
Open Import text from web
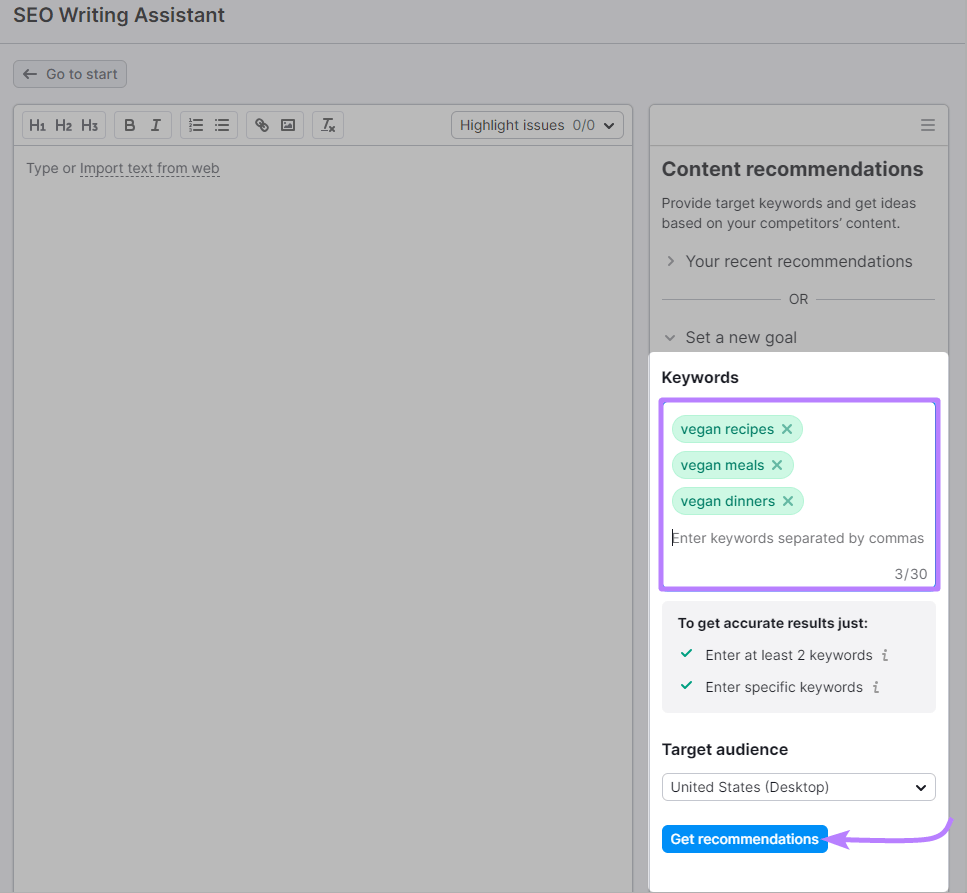coord(149,168)
